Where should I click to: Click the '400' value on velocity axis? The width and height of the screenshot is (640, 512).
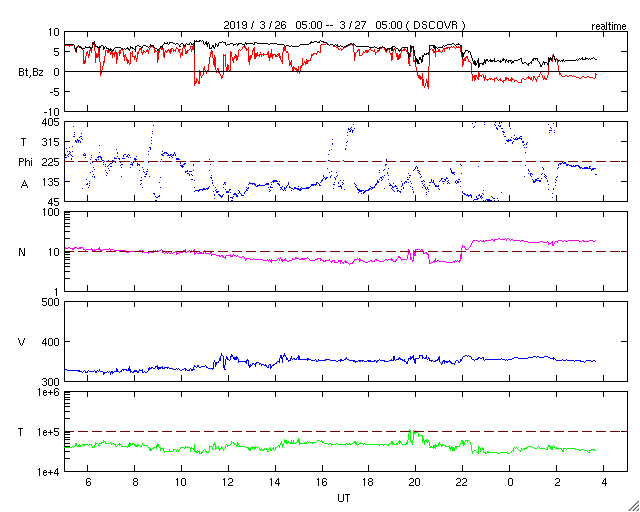click(51, 342)
